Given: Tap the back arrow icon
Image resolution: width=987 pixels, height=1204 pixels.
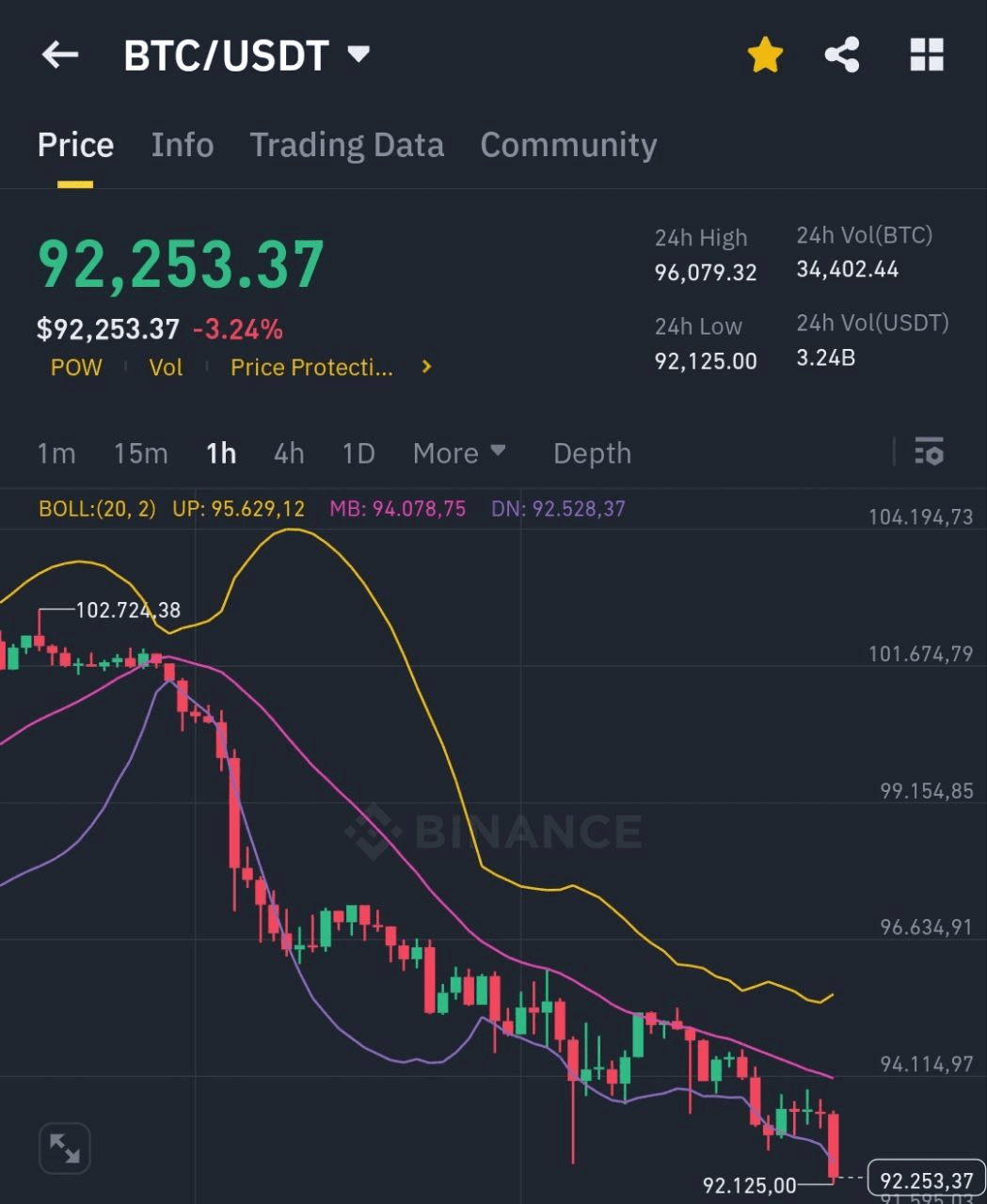Looking at the screenshot, I should 59,55.
